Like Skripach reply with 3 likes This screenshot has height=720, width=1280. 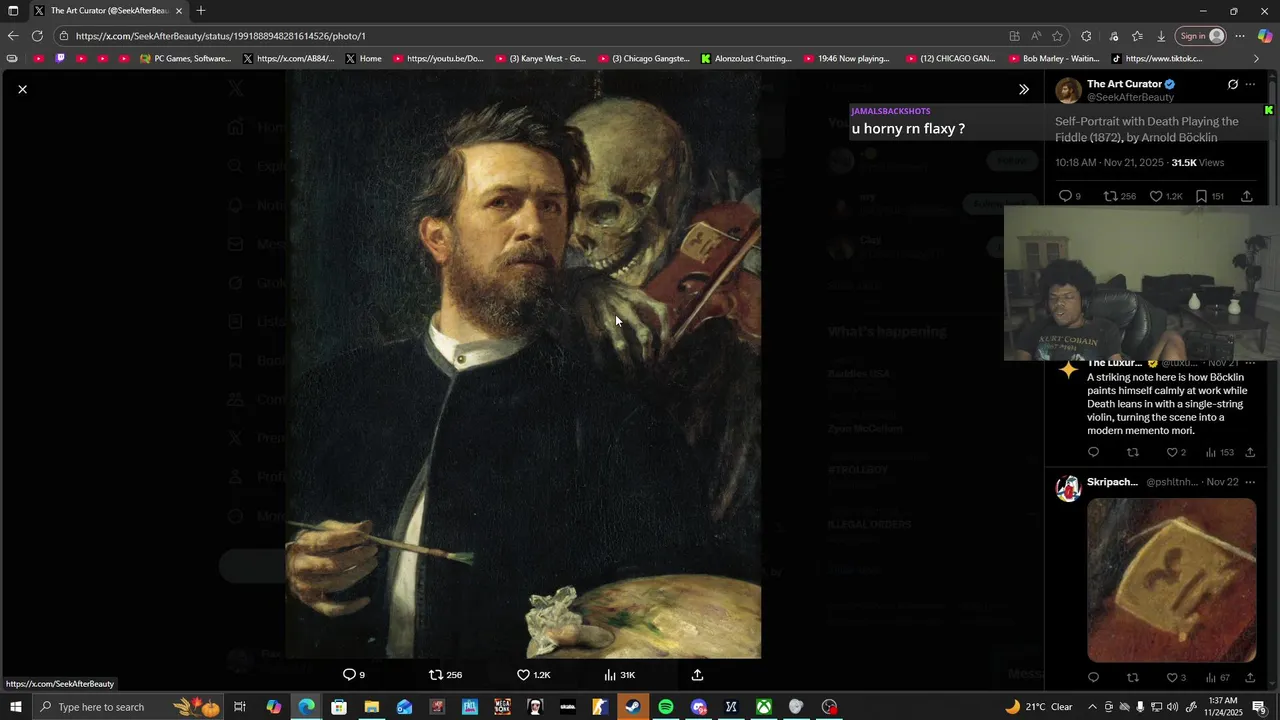point(1176,677)
